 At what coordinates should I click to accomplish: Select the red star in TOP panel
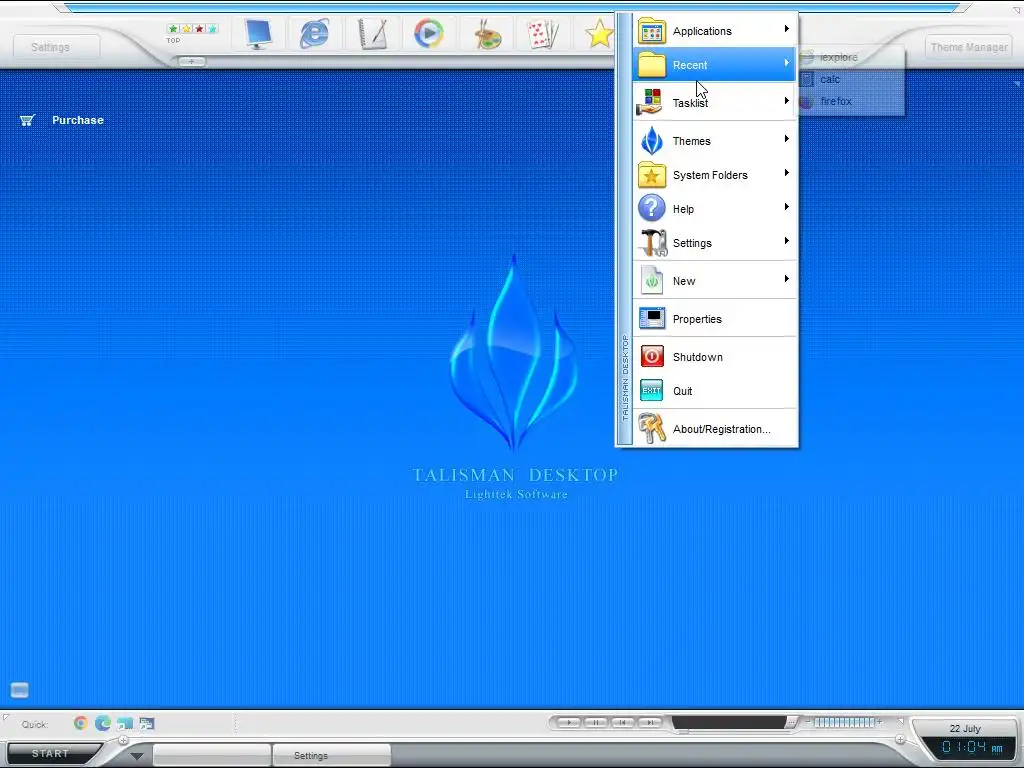[x=199, y=29]
